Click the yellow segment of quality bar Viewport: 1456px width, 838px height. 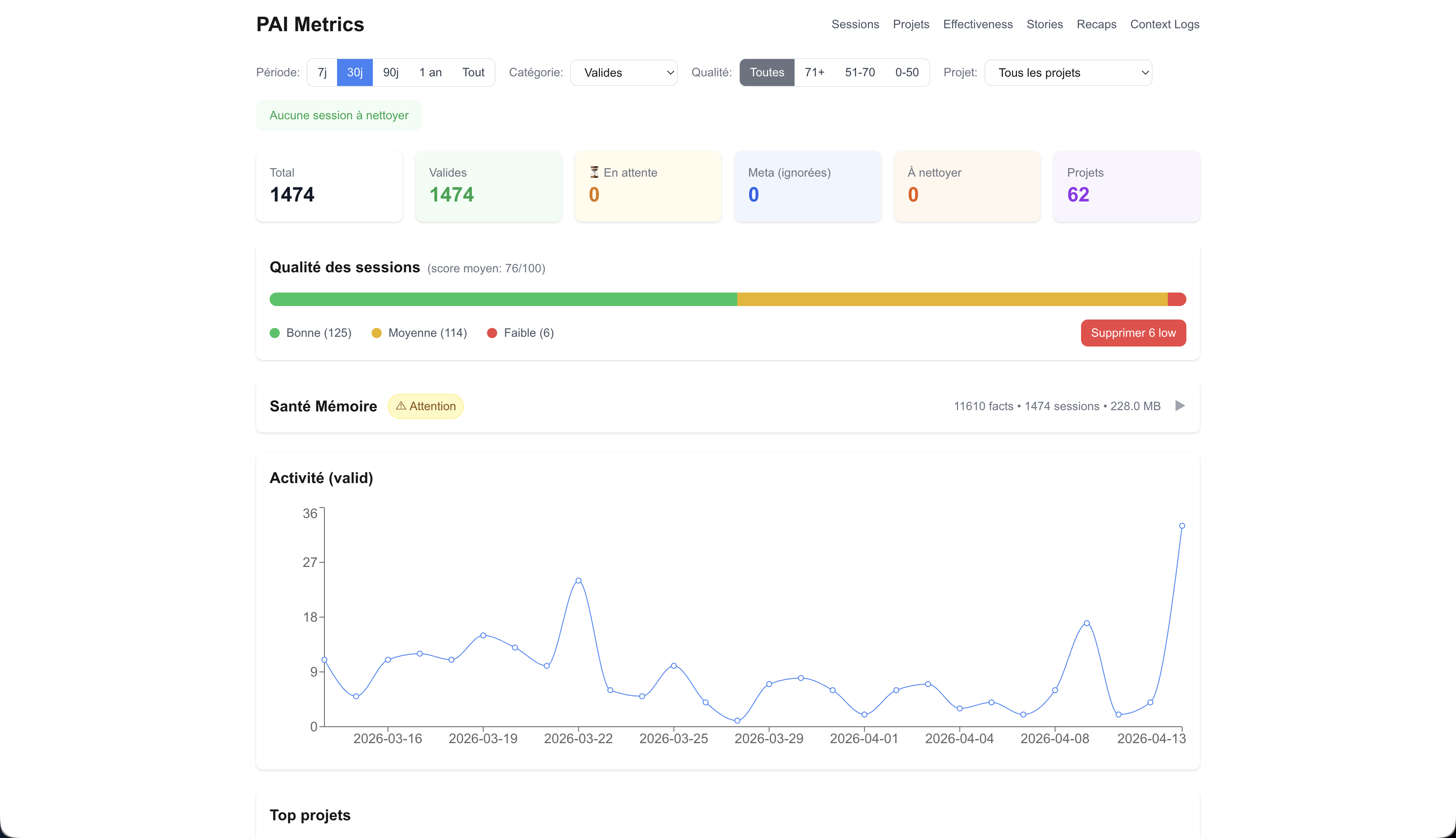(952, 299)
